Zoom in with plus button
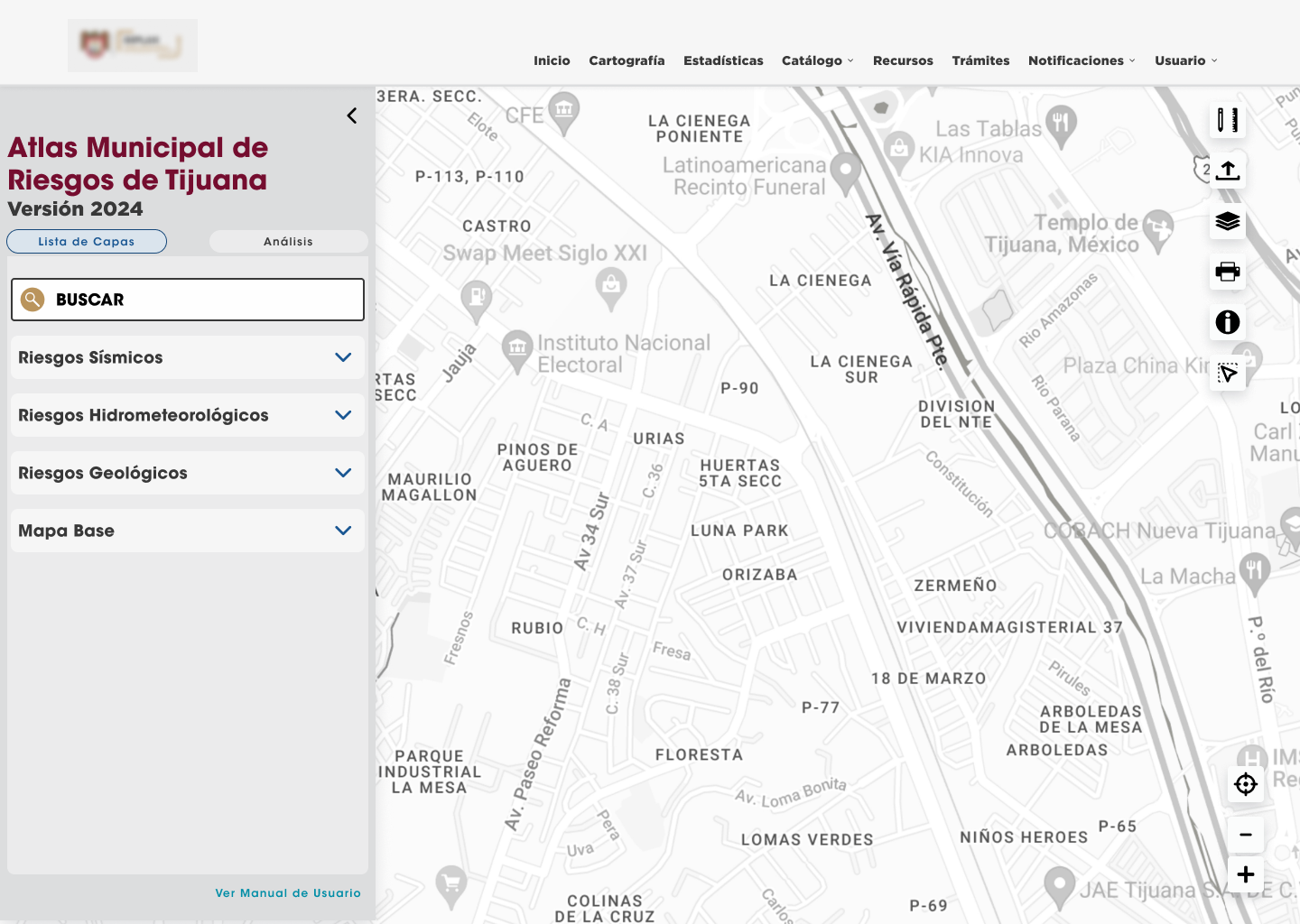 [x=1246, y=874]
